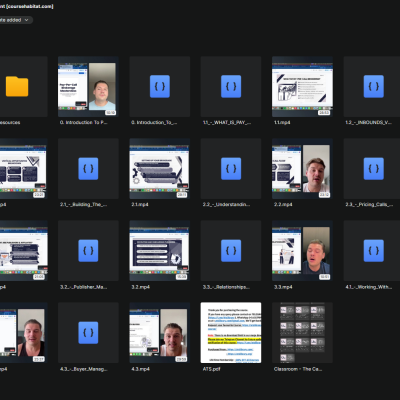Open the ATS.pdf document preview
Screen dimensions: 400x400
pos(231,333)
